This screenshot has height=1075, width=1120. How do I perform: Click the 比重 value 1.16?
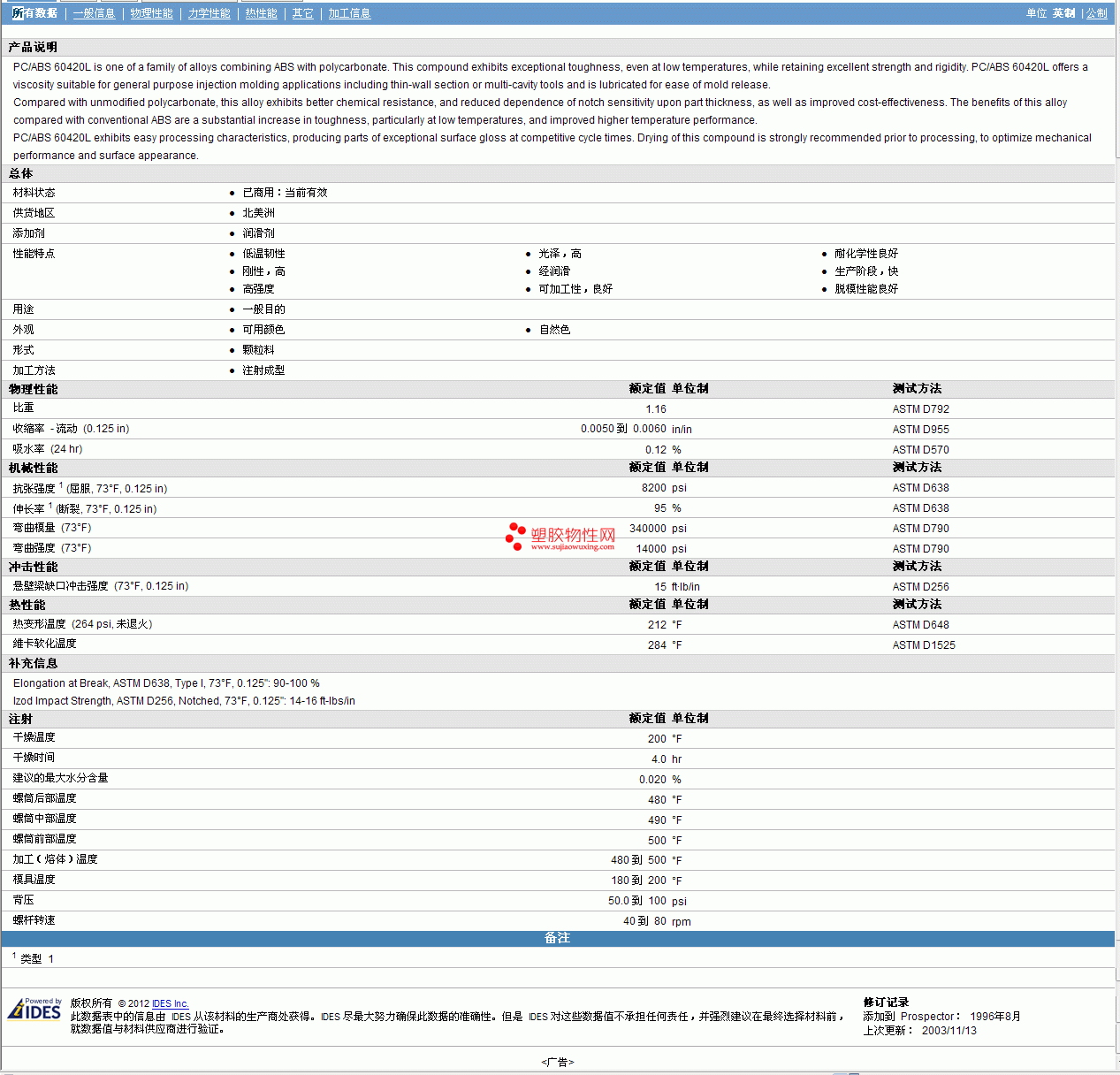point(656,409)
